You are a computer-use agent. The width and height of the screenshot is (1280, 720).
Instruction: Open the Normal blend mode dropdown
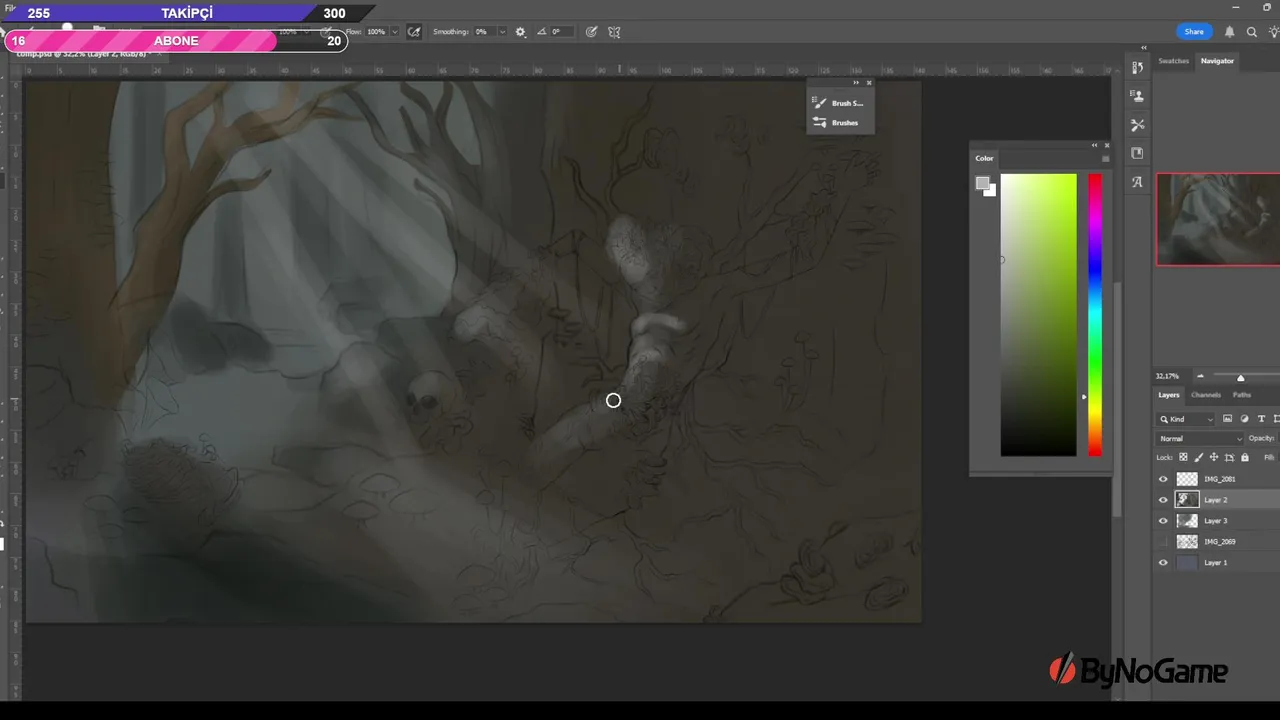(1200, 438)
